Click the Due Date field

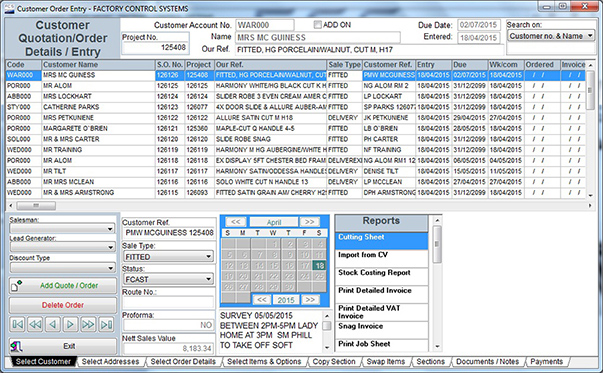point(479,25)
